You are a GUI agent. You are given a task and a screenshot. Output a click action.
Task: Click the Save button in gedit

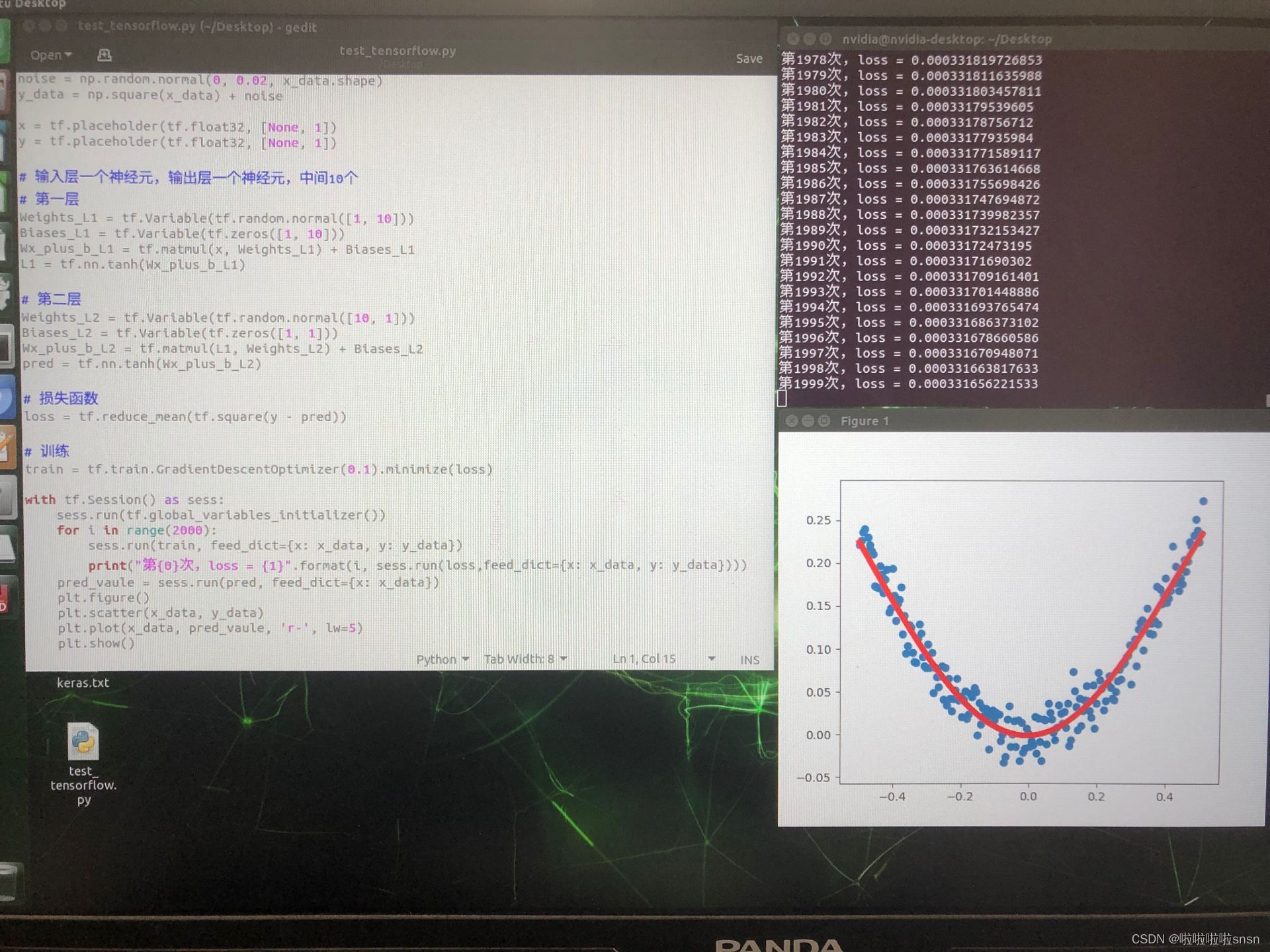pos(749,59)
